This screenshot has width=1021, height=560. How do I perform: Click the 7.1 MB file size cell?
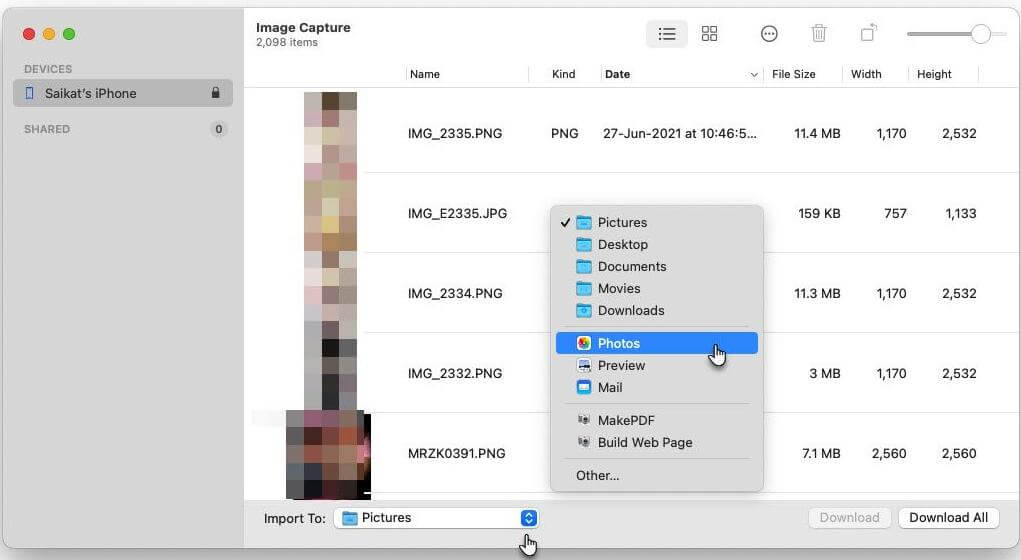pyautogui.click(x=820, y=454)
